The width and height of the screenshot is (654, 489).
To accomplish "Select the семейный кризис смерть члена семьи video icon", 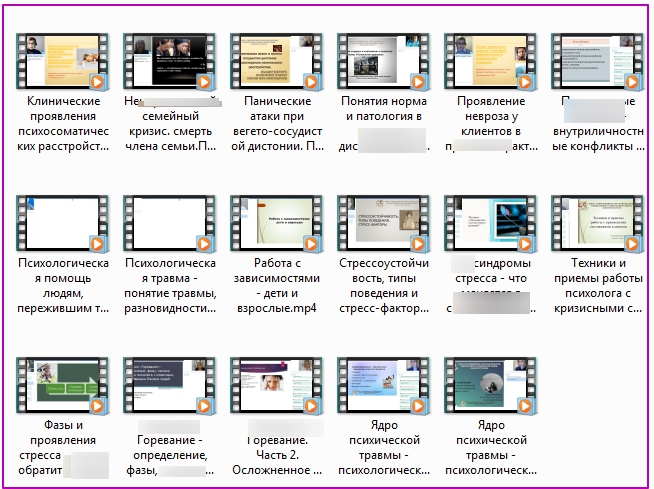I will coord(168,62).
